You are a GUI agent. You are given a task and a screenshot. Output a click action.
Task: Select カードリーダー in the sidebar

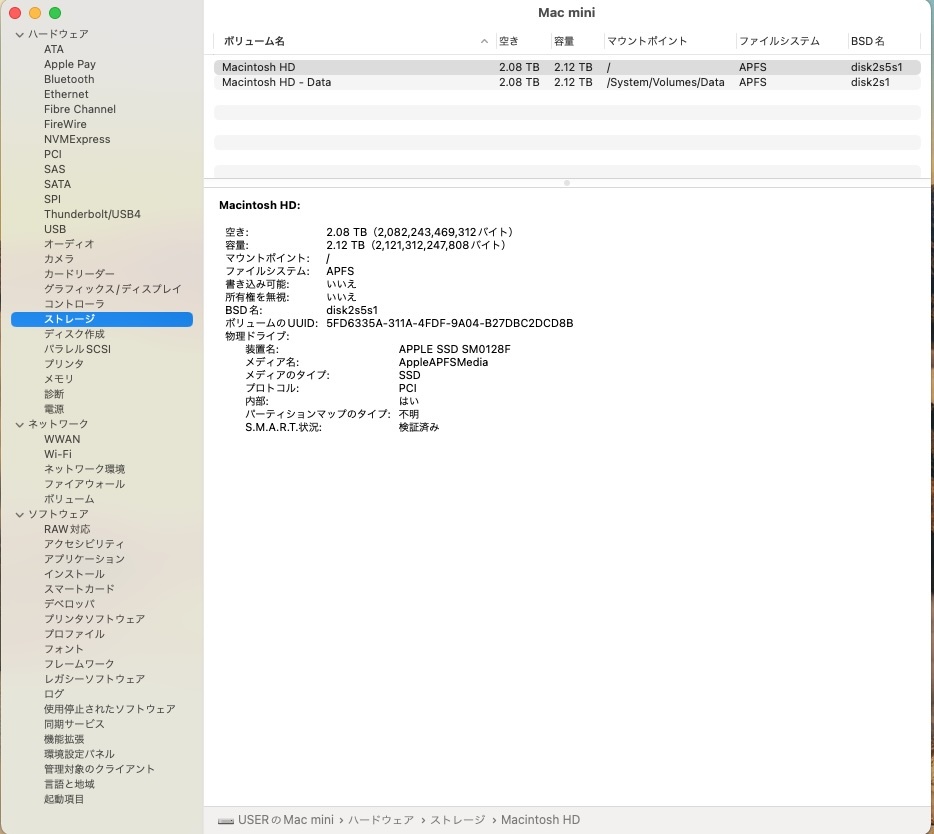point(79,274)
